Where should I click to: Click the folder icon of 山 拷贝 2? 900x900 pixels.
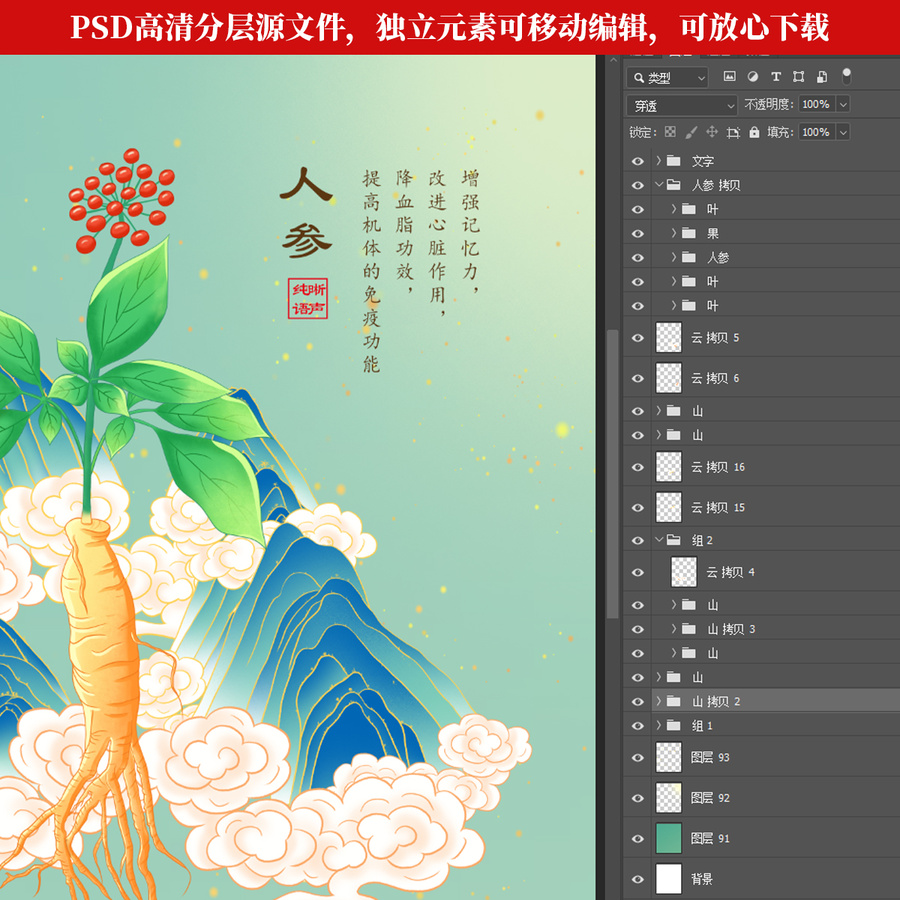(x=674, y=701)
